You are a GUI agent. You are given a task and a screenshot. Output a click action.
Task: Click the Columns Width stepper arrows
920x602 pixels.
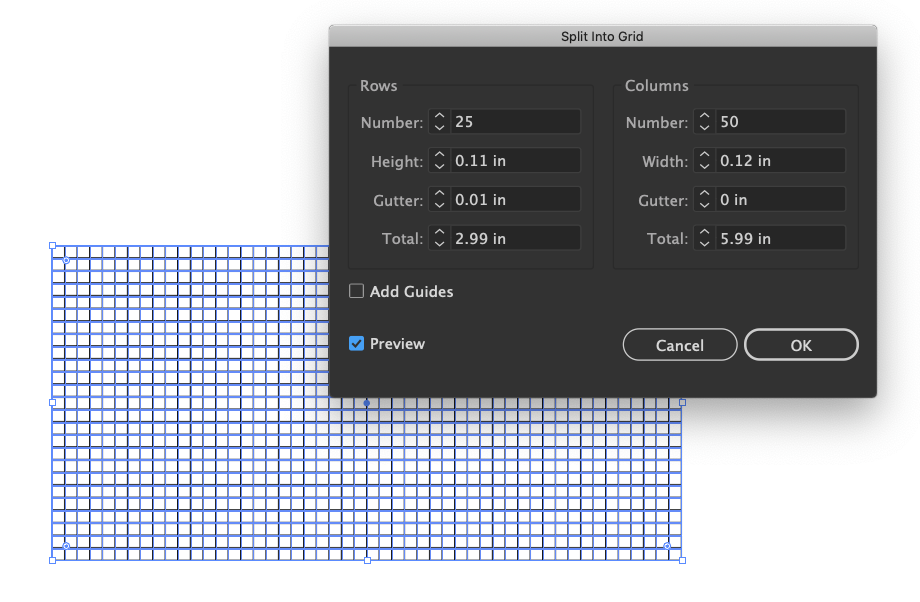704,161
